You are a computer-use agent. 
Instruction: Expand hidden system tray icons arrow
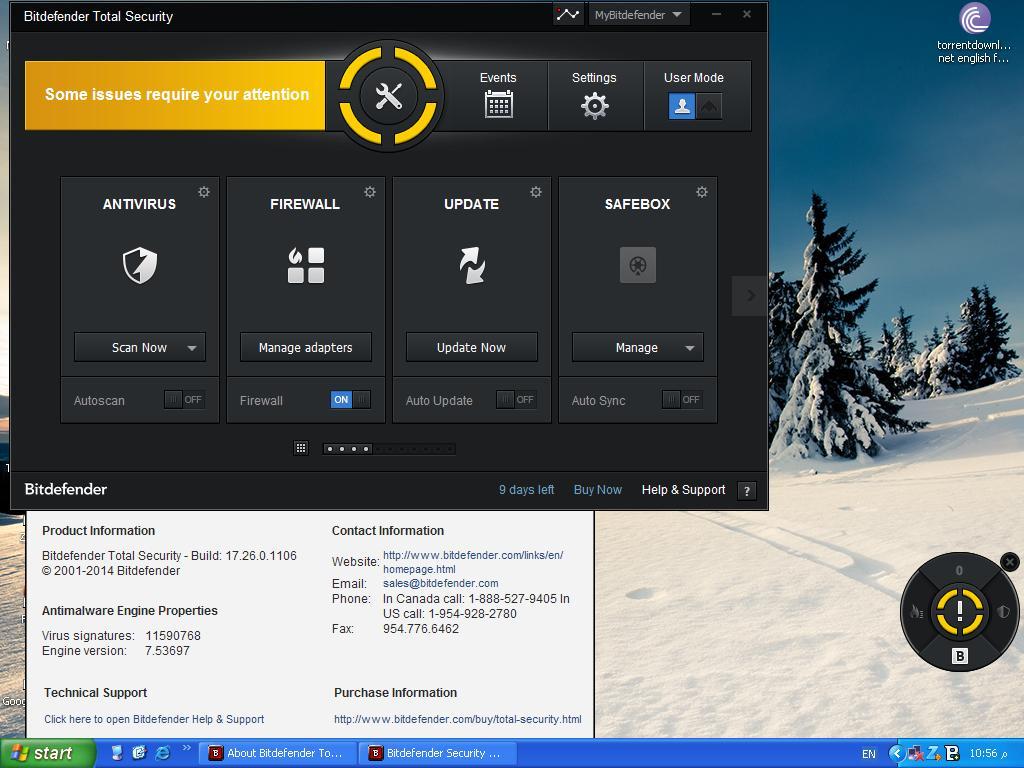(895, 754)
